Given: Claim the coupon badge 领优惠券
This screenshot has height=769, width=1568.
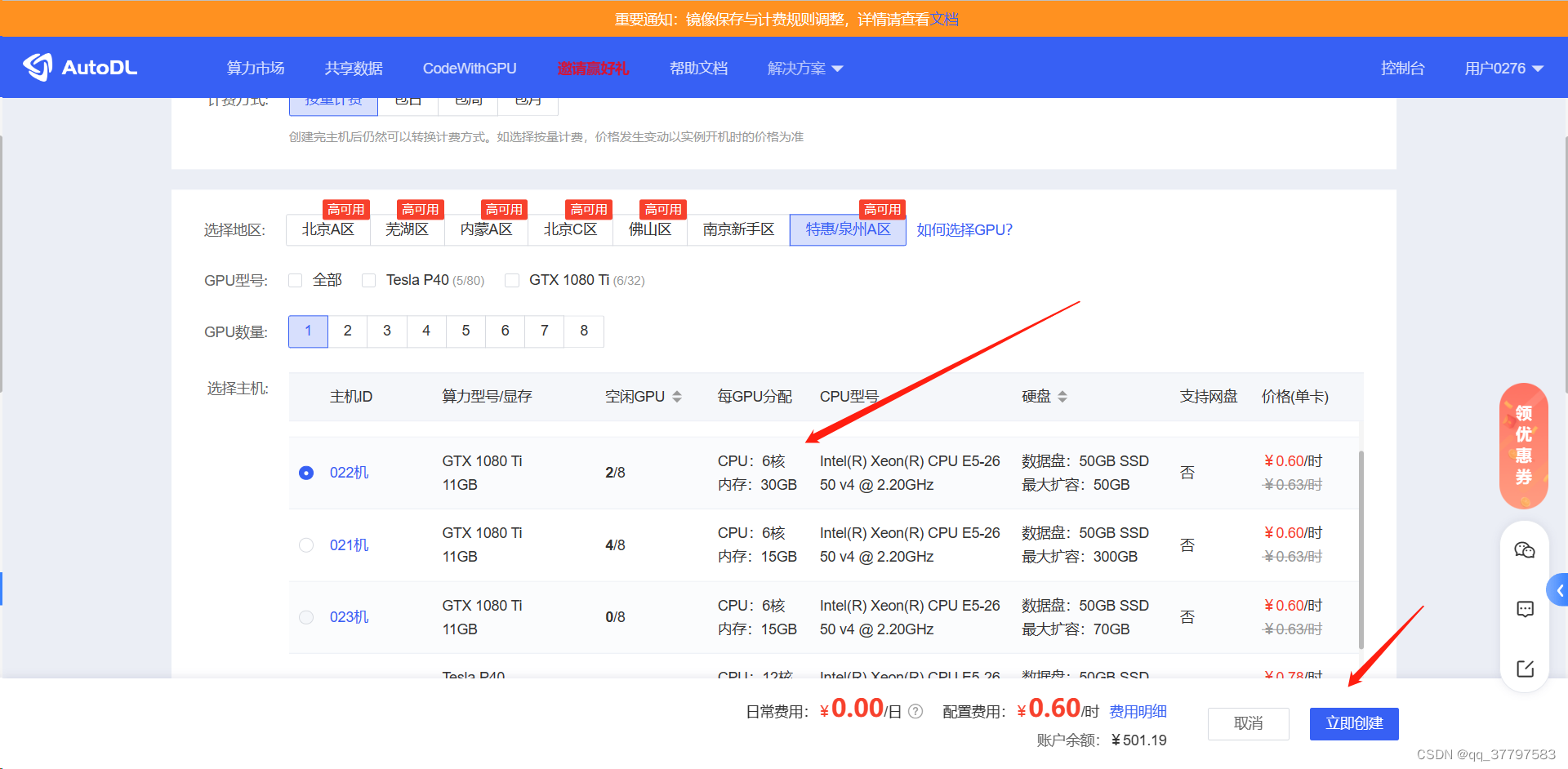Looking at the screenshot, I should [x=1524, y=446].
